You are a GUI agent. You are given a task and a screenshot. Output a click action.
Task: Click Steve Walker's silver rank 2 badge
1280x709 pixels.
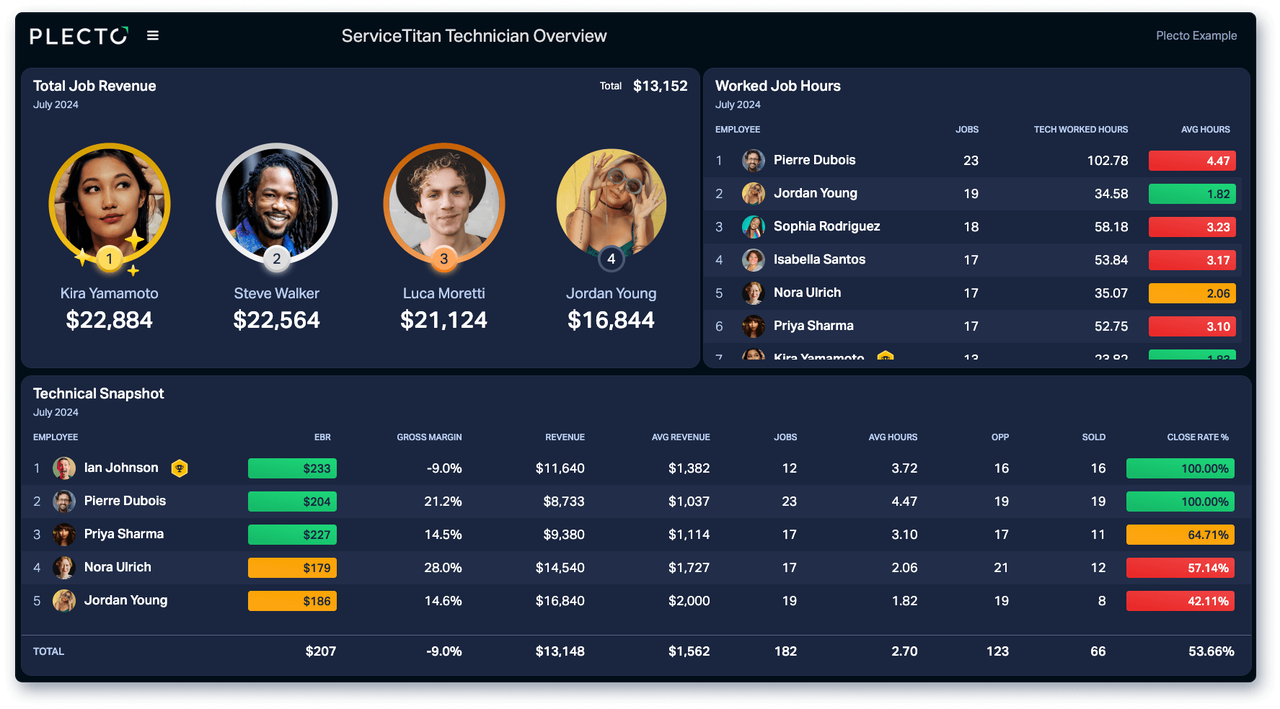click(x=277, y=260)
